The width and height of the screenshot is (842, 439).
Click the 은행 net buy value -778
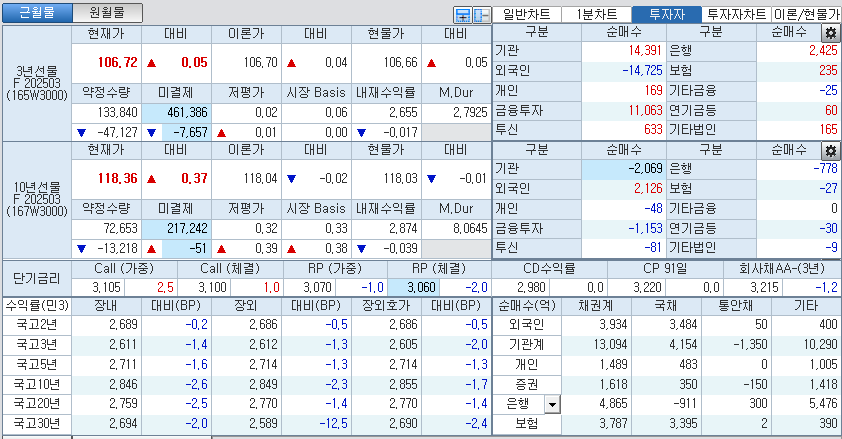click(825, 169)
